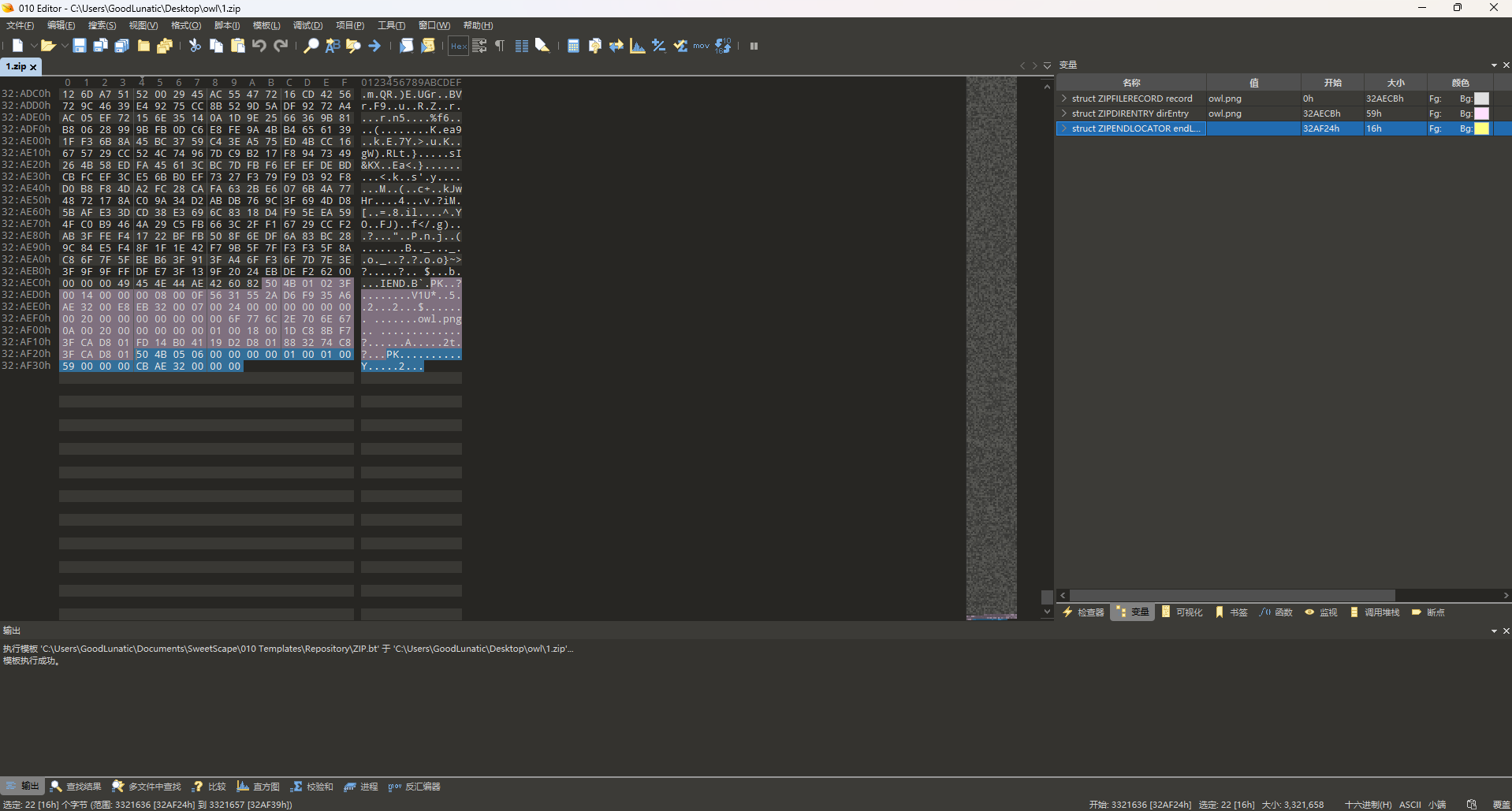Image resolution: width=1512 pixels, height=811 pixels.
Task: Switch to the 调用堆栈 panel tab
Action: click(1375, 612)
